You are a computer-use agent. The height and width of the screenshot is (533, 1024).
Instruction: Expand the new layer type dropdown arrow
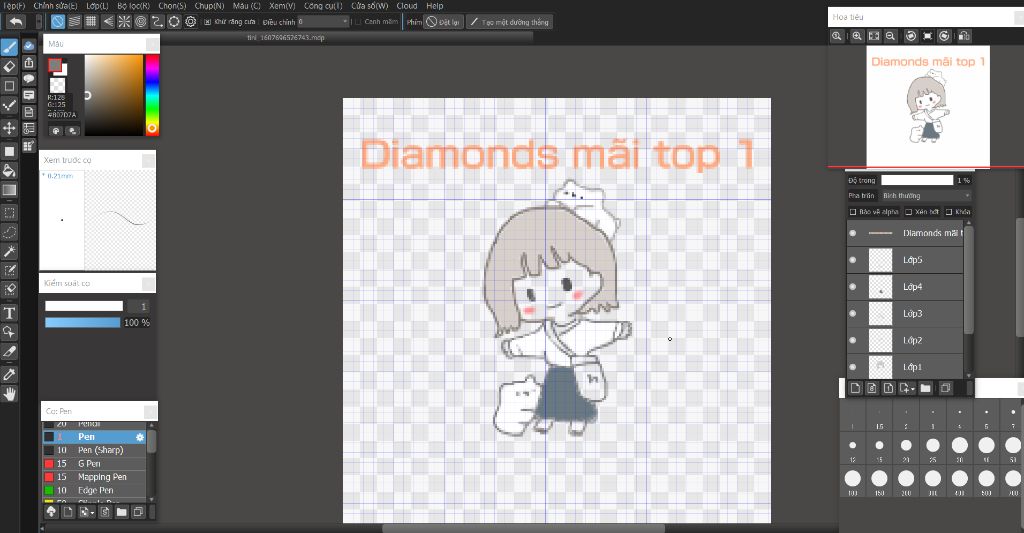[913, 389]
